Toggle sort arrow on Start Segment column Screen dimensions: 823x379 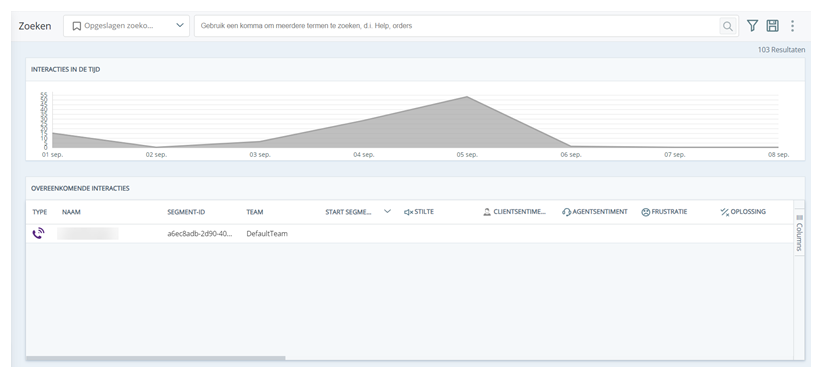coord(387,212)
